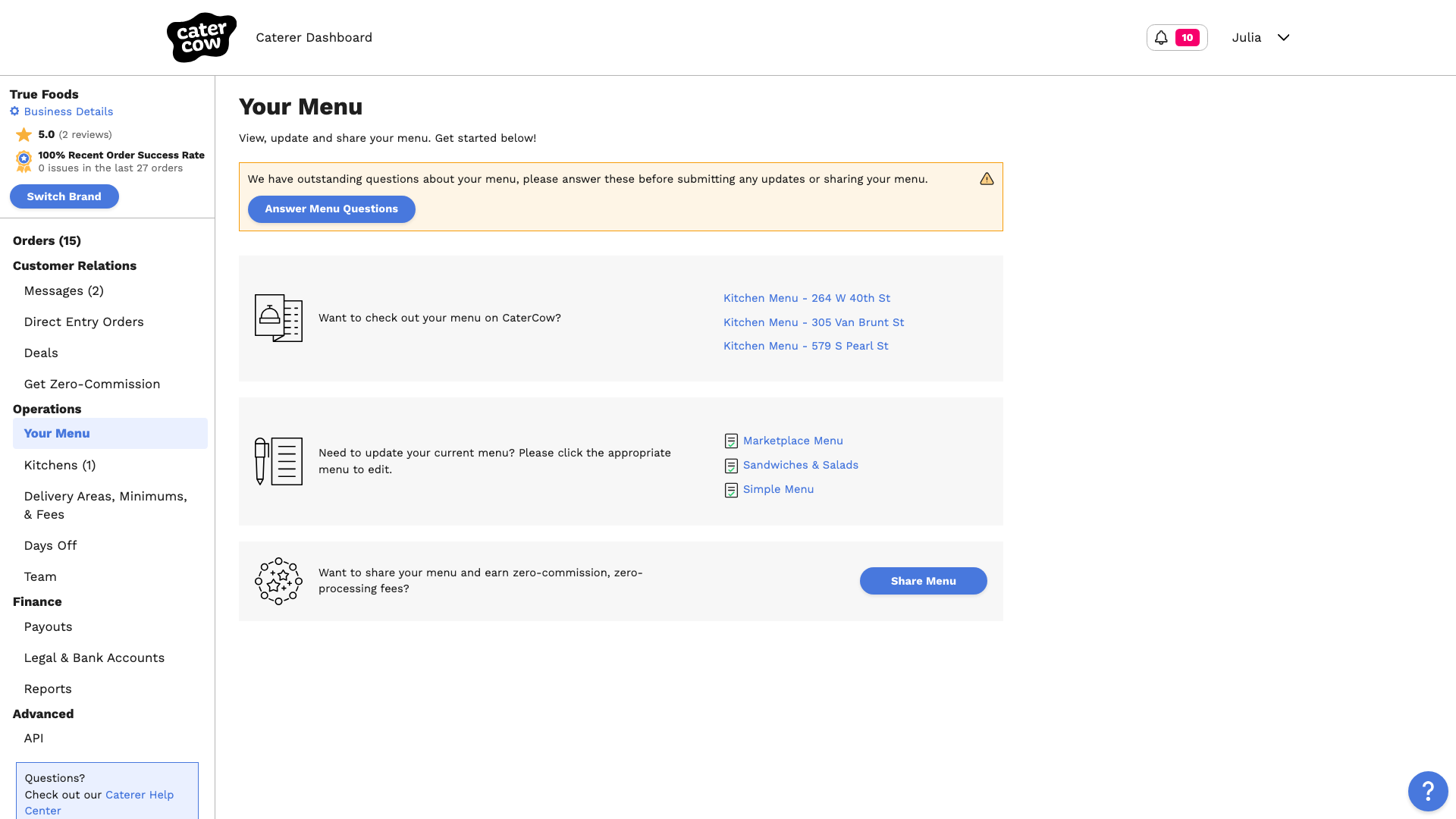1456x819 pixels.
Task: Expand the Julia account dropdown
Action: pyautogui.click(x=1260, y=37)
